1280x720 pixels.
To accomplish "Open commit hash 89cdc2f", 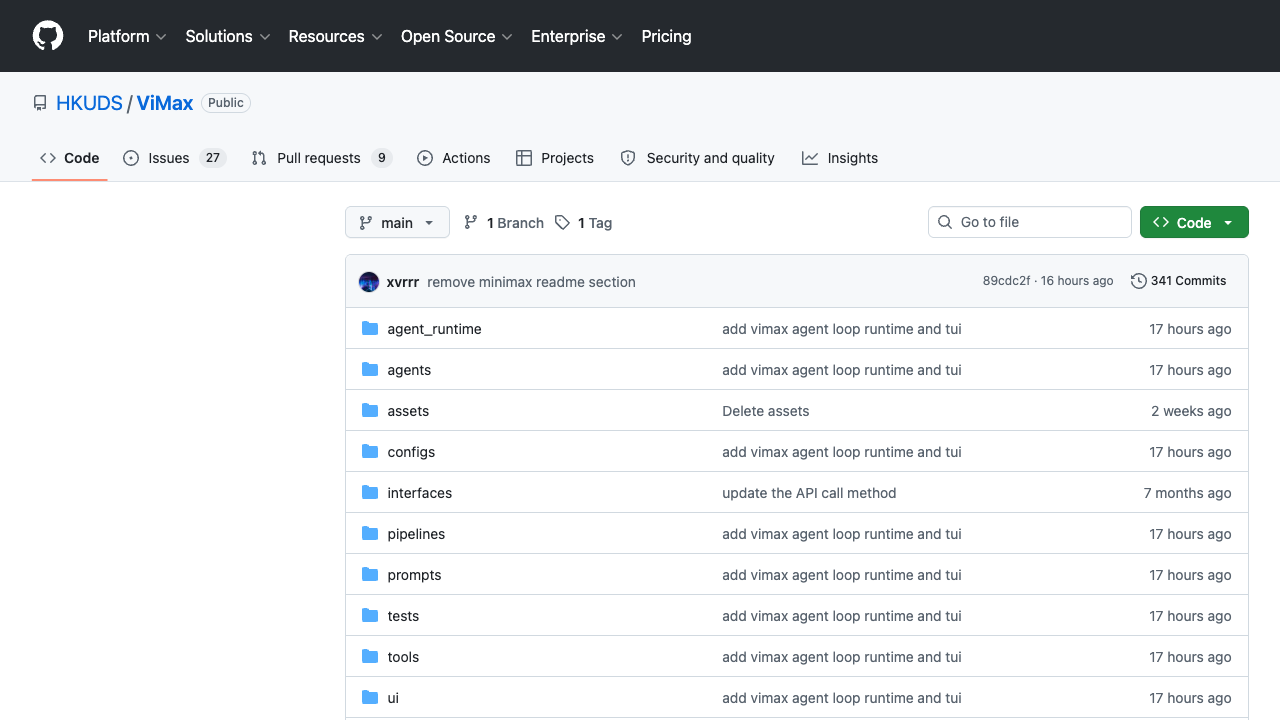I will [x=1006, y=281].
